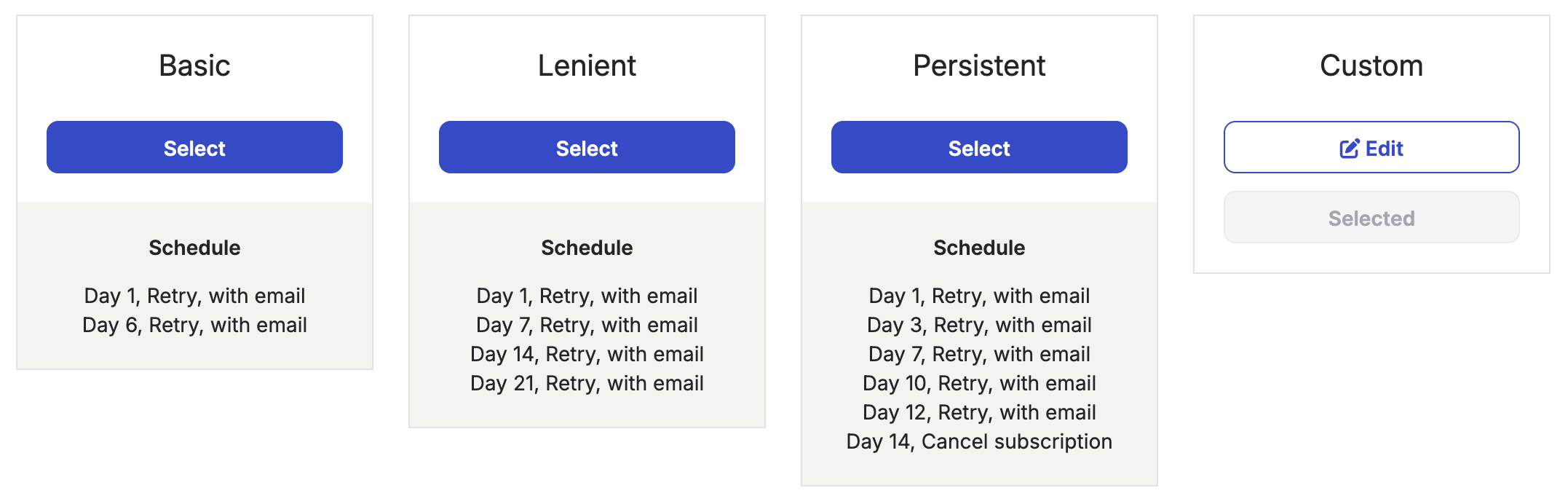Click the greyed-out Selected button
This screenshot has height=504, width=1568.
point(1371,218)
